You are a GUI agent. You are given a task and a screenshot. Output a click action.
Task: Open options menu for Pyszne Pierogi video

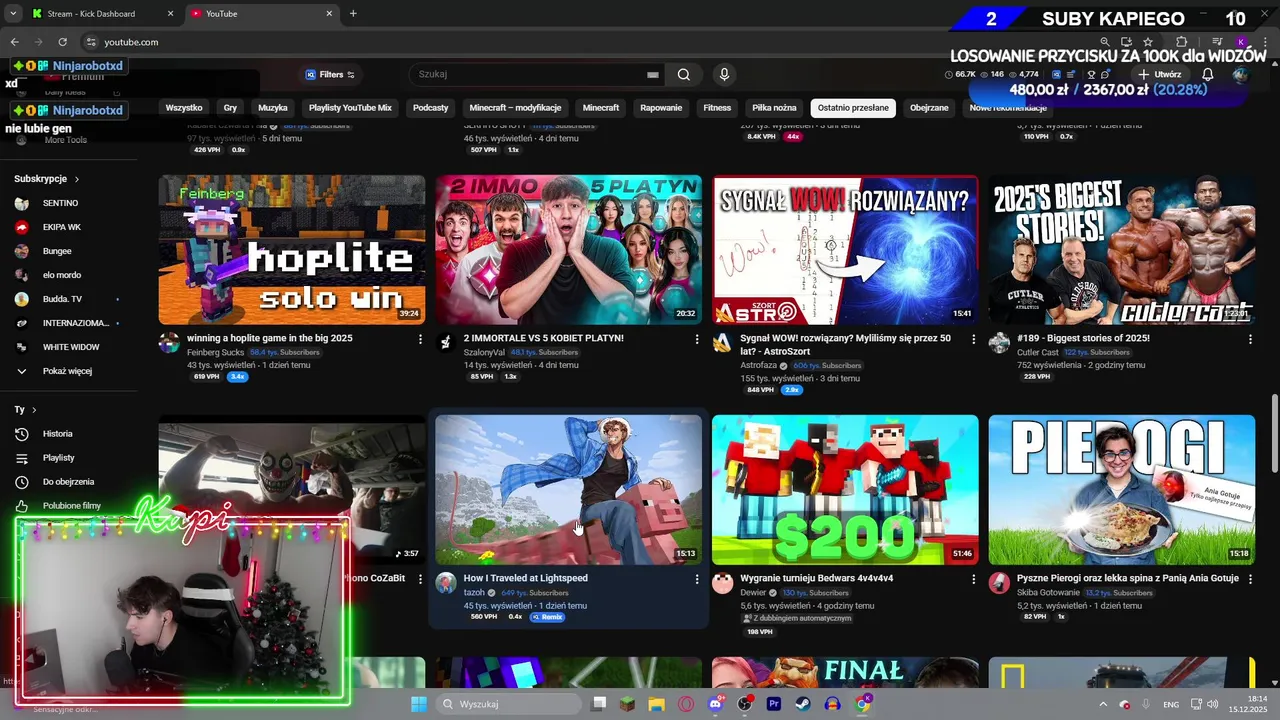pyautogui.click(x=1250, y=579)
